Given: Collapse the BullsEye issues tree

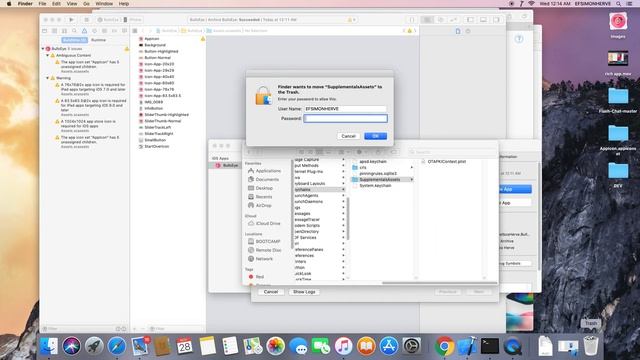Looking at the screenshot, I should 43,49.
